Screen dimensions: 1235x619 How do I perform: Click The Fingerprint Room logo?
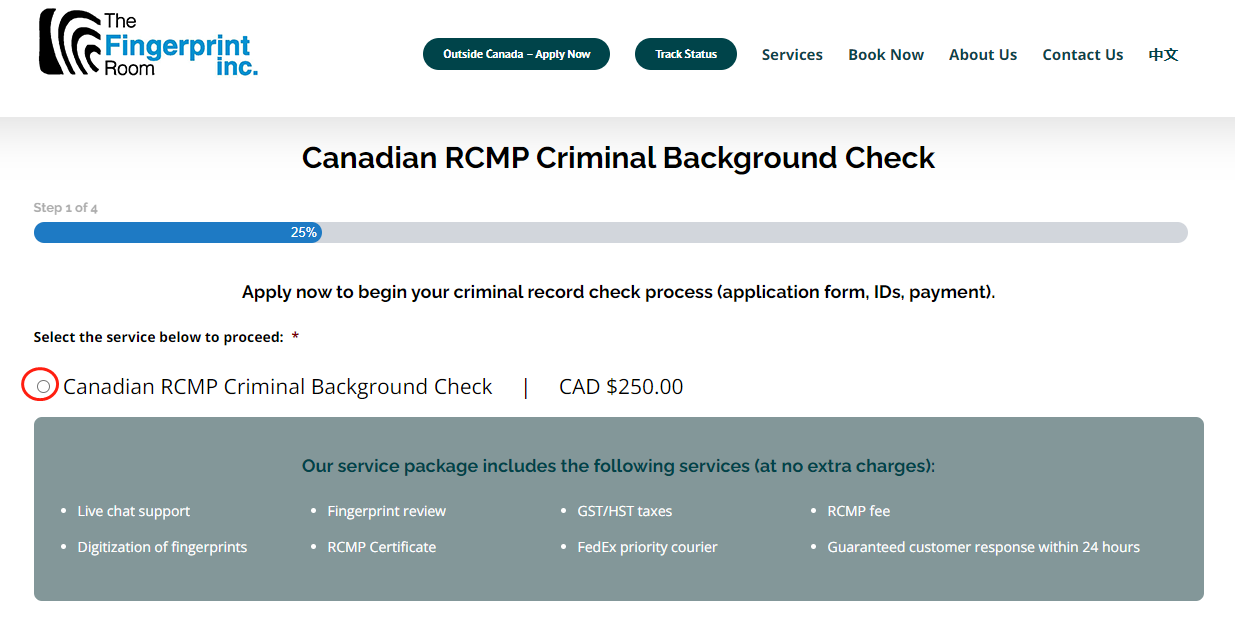pyautogui.click(x=148, y=44)
